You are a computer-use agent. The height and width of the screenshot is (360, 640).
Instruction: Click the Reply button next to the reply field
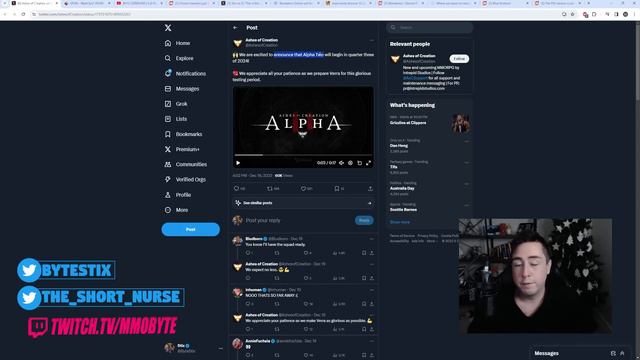[364, 220]
